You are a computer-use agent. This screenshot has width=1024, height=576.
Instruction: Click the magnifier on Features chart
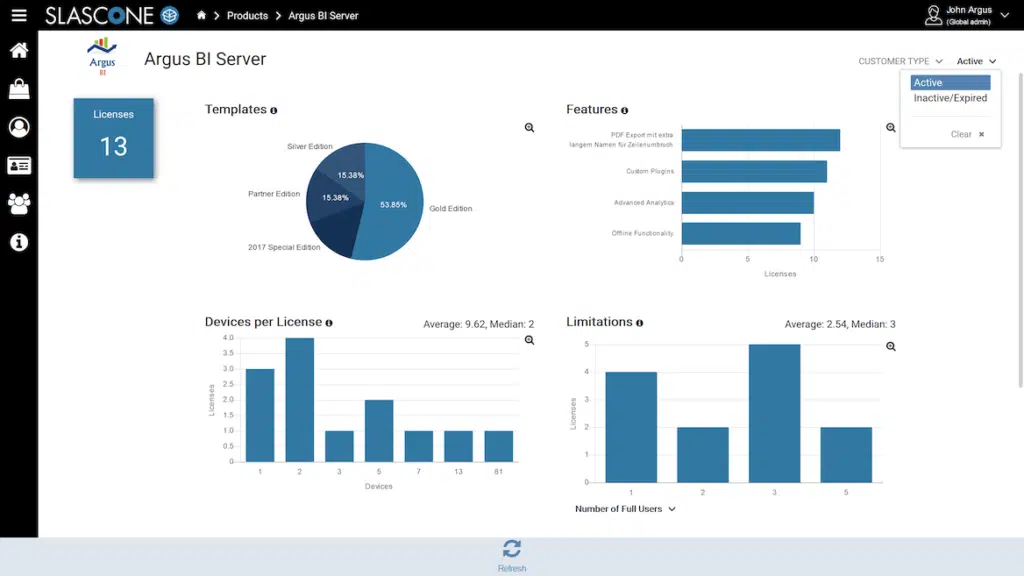(890, 128)
